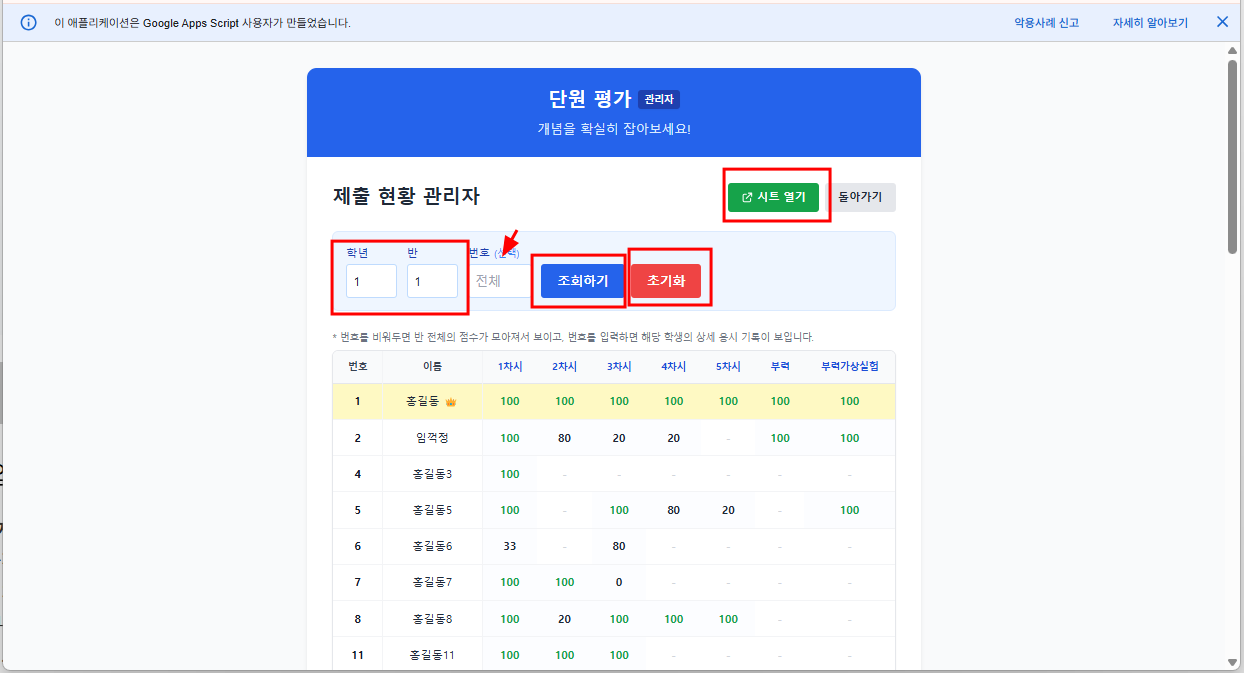Select the name 홍길동3

tap(432, 474)
